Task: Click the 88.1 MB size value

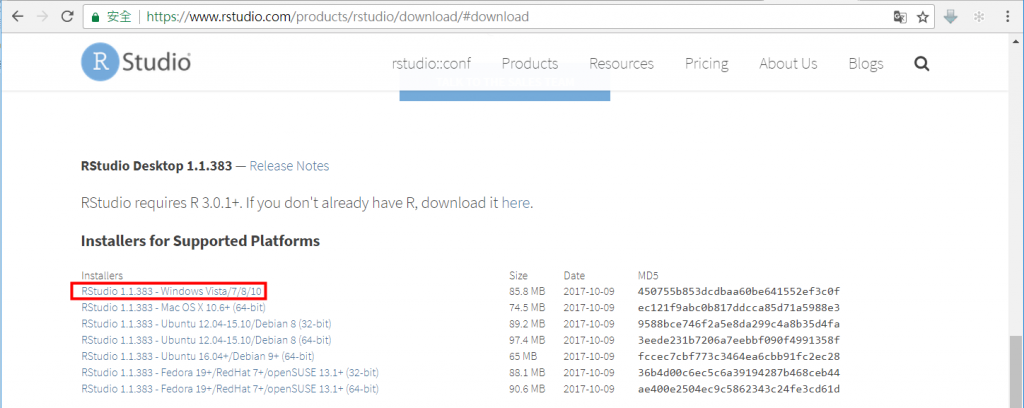Action: click(x=527, y=373)
